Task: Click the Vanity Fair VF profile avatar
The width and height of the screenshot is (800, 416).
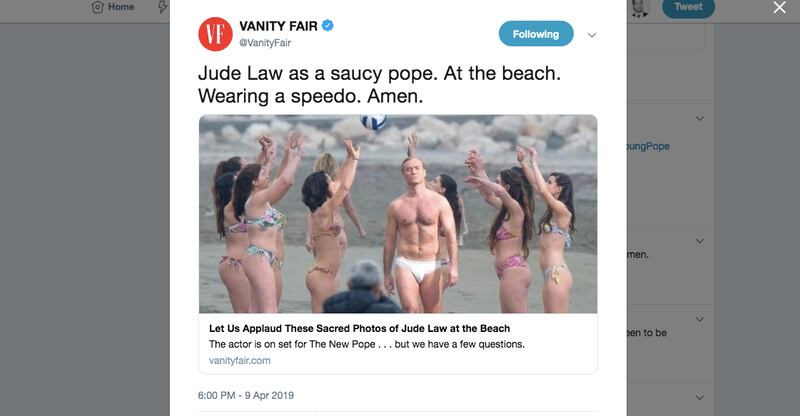Action: pos(215,34)
